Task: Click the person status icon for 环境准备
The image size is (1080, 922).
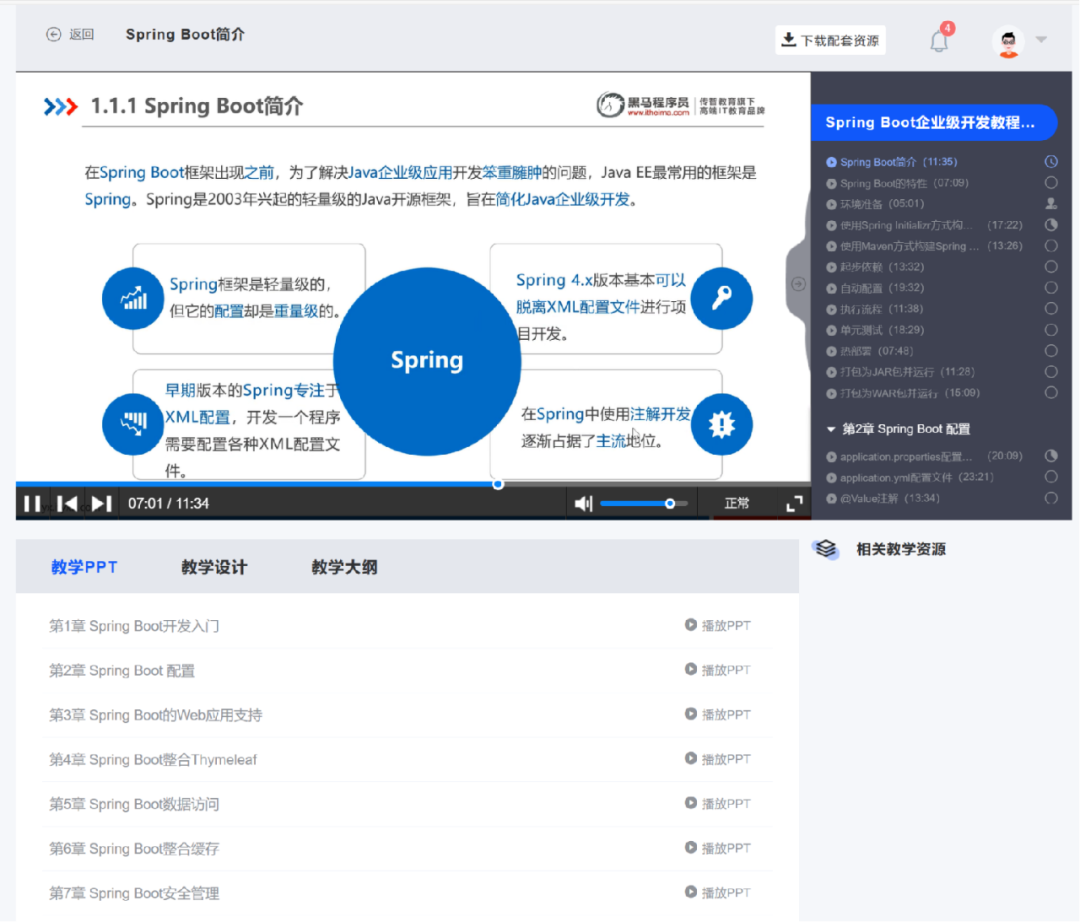Action: point(1051,204)
